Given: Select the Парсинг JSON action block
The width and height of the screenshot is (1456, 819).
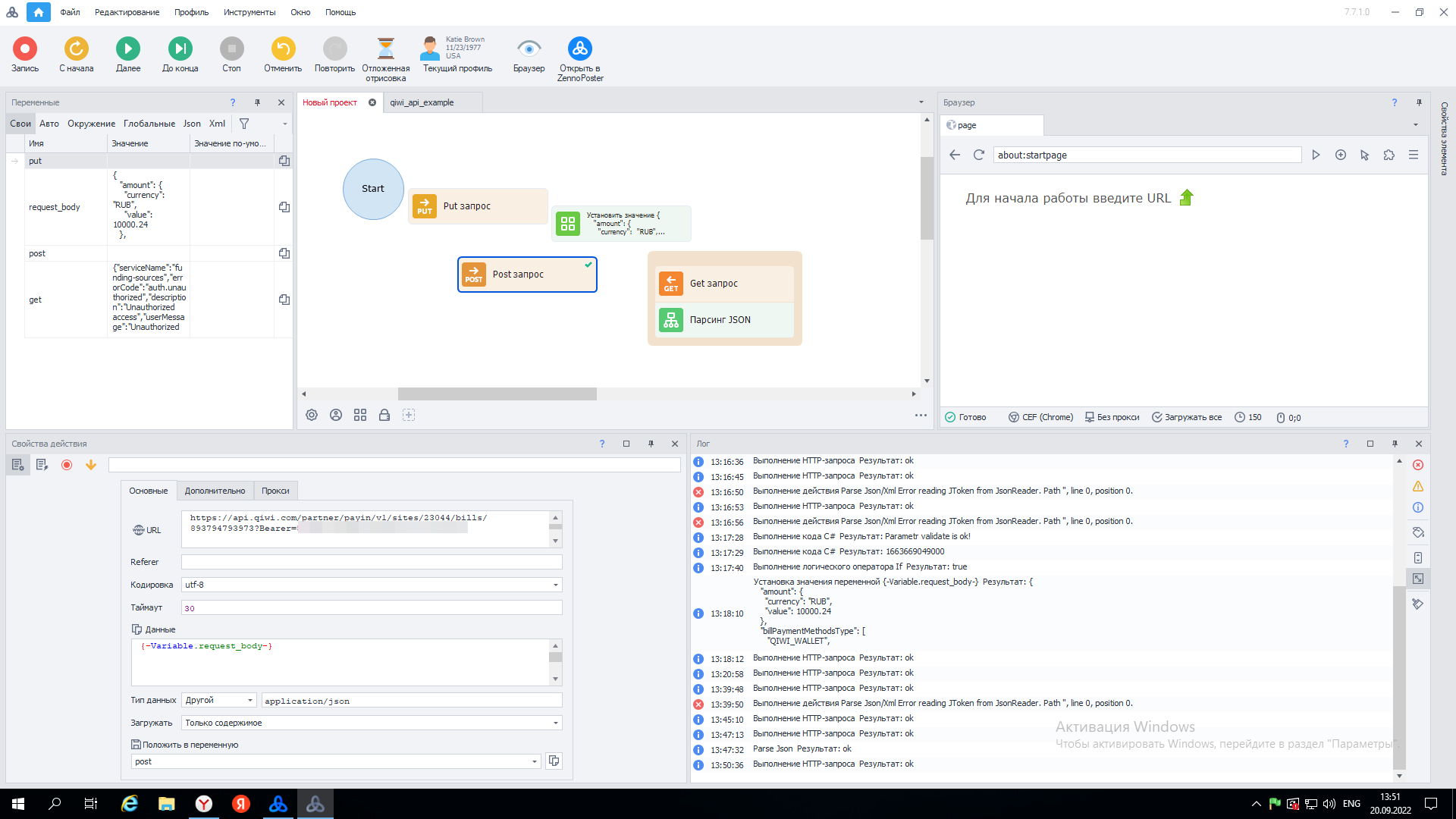Looking at the screenshot, I should (724, 320).
